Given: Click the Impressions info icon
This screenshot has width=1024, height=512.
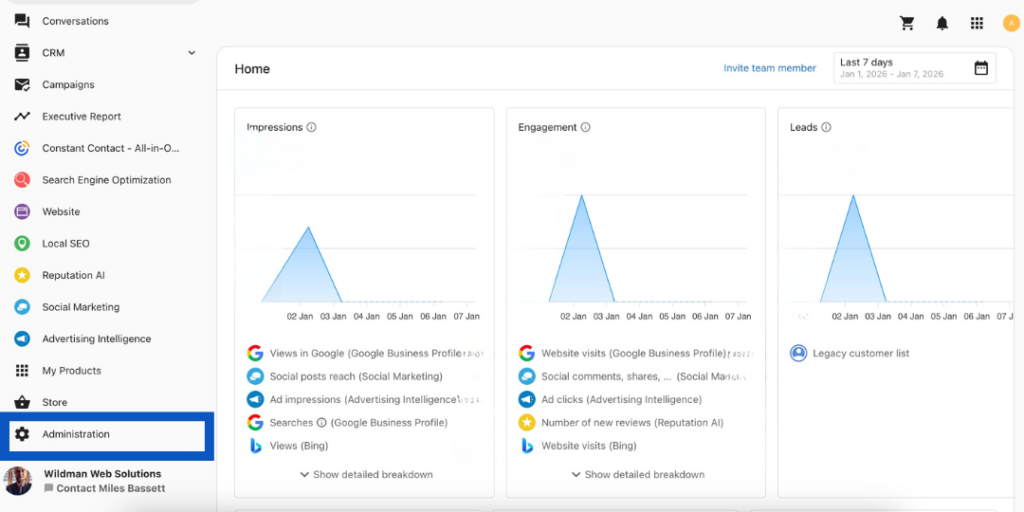Looking at the screenshot, I should (x=312, y=128).
